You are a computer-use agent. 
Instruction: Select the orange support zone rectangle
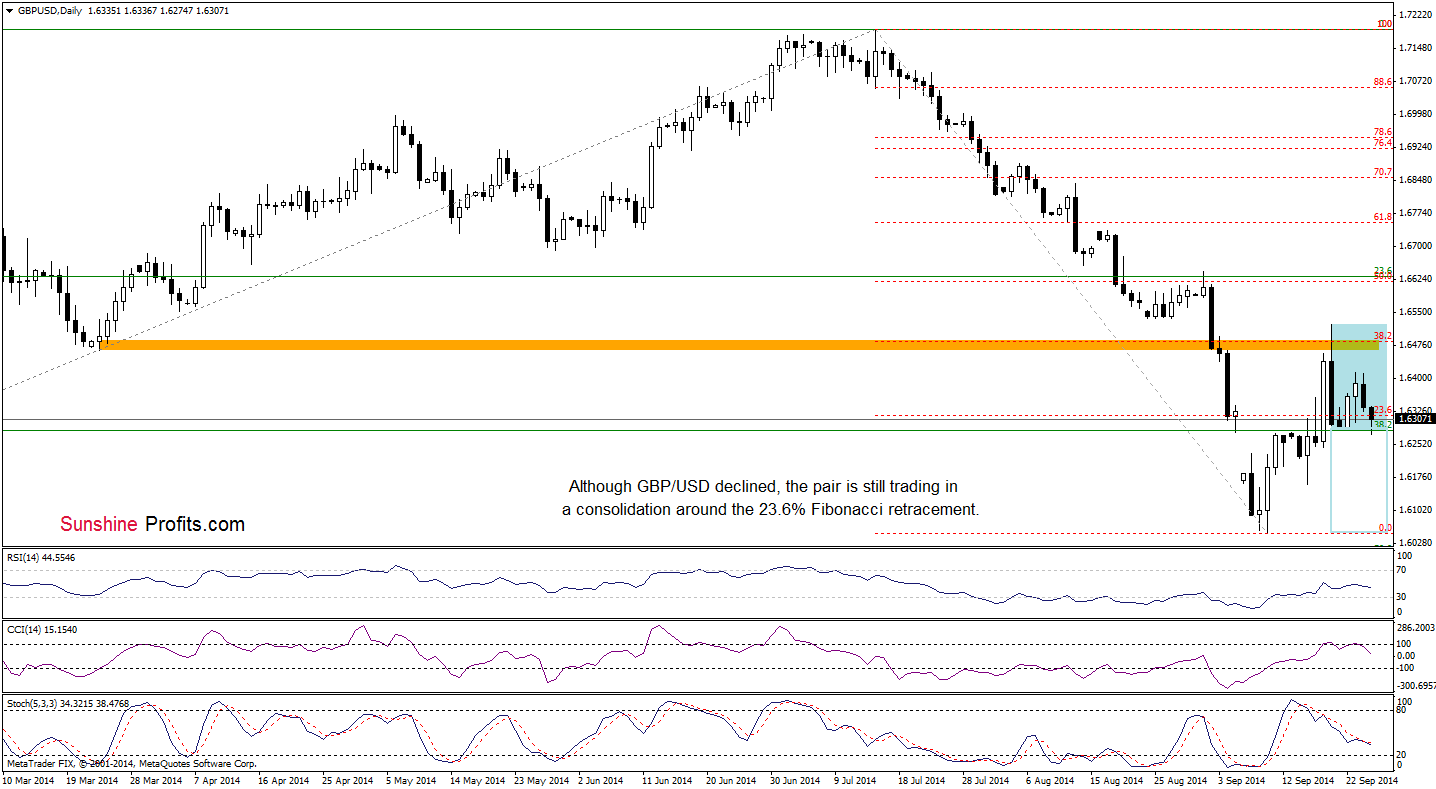(739, 345)
